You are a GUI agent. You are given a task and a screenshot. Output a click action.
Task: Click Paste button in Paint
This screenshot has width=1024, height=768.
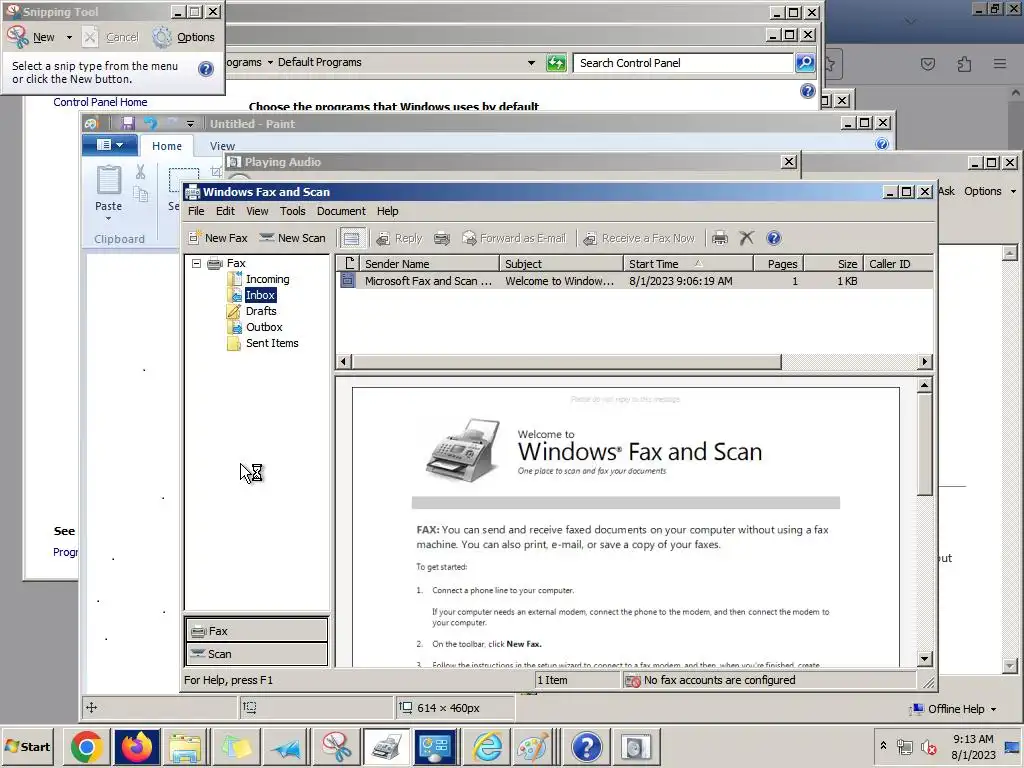click(x=108, y=193)
